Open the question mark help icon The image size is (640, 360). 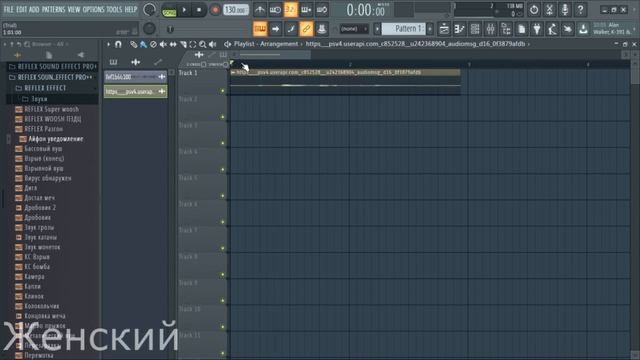(580, 9)
